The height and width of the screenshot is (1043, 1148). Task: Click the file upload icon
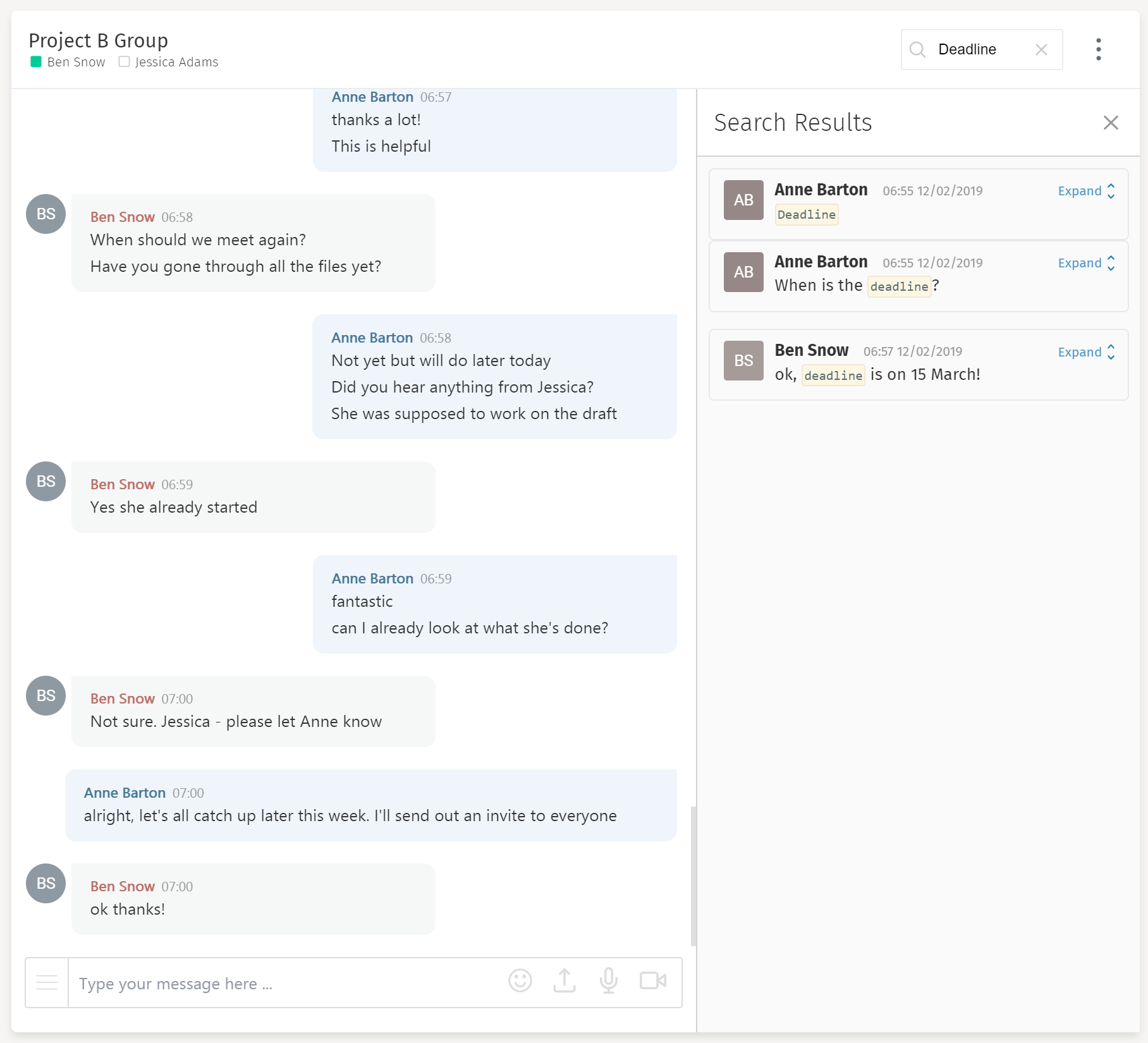click(565, 981)
